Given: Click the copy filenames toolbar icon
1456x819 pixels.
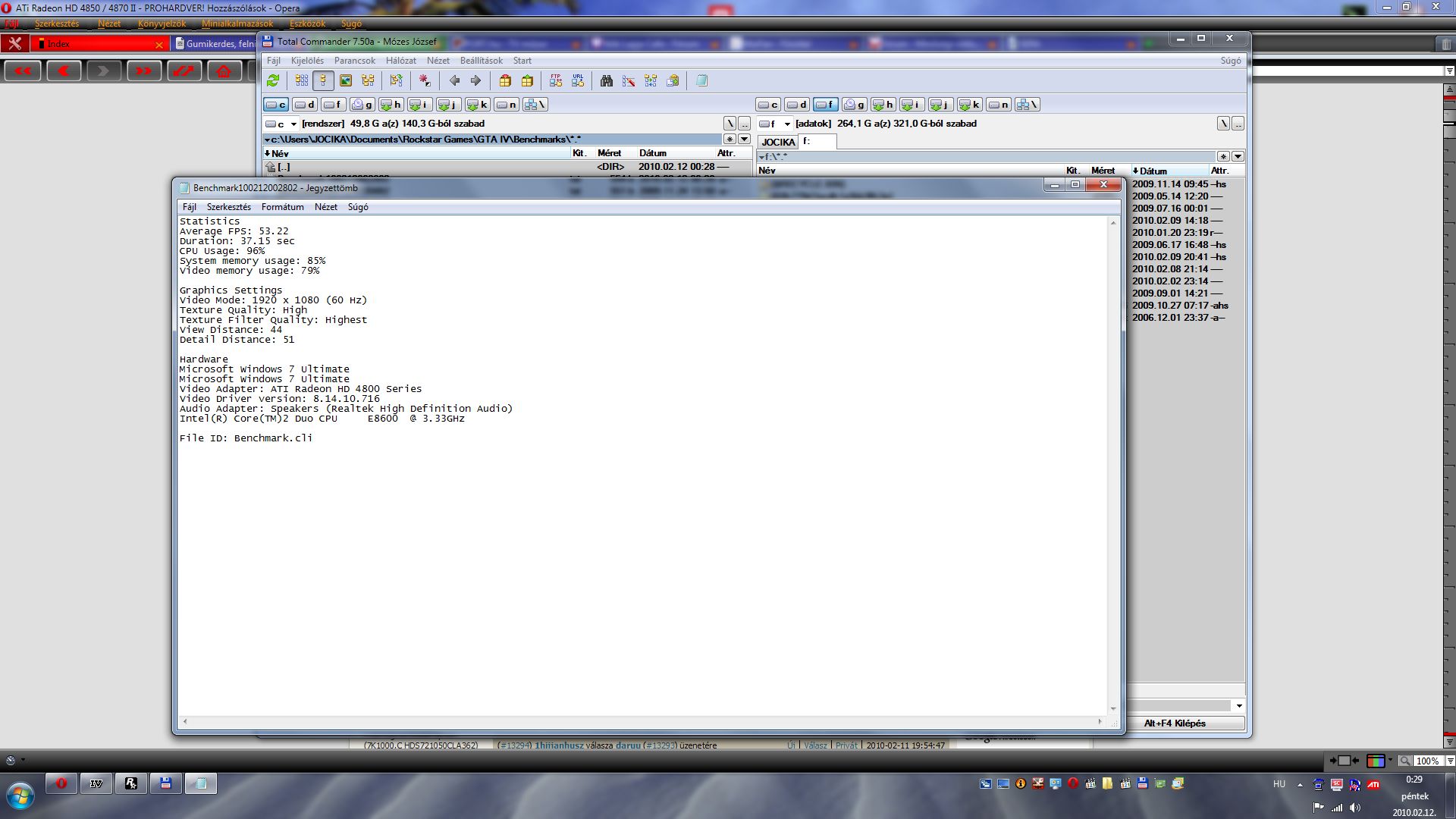Looking at the screenshot, I should (x=673, y=80).
